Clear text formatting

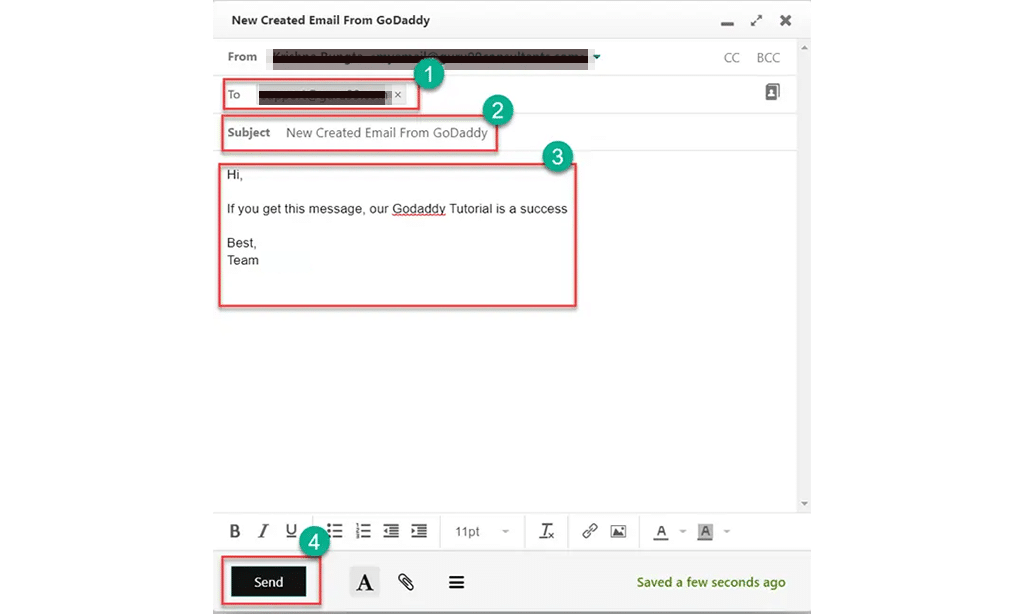pyautogui.click(x=547, y=531)
